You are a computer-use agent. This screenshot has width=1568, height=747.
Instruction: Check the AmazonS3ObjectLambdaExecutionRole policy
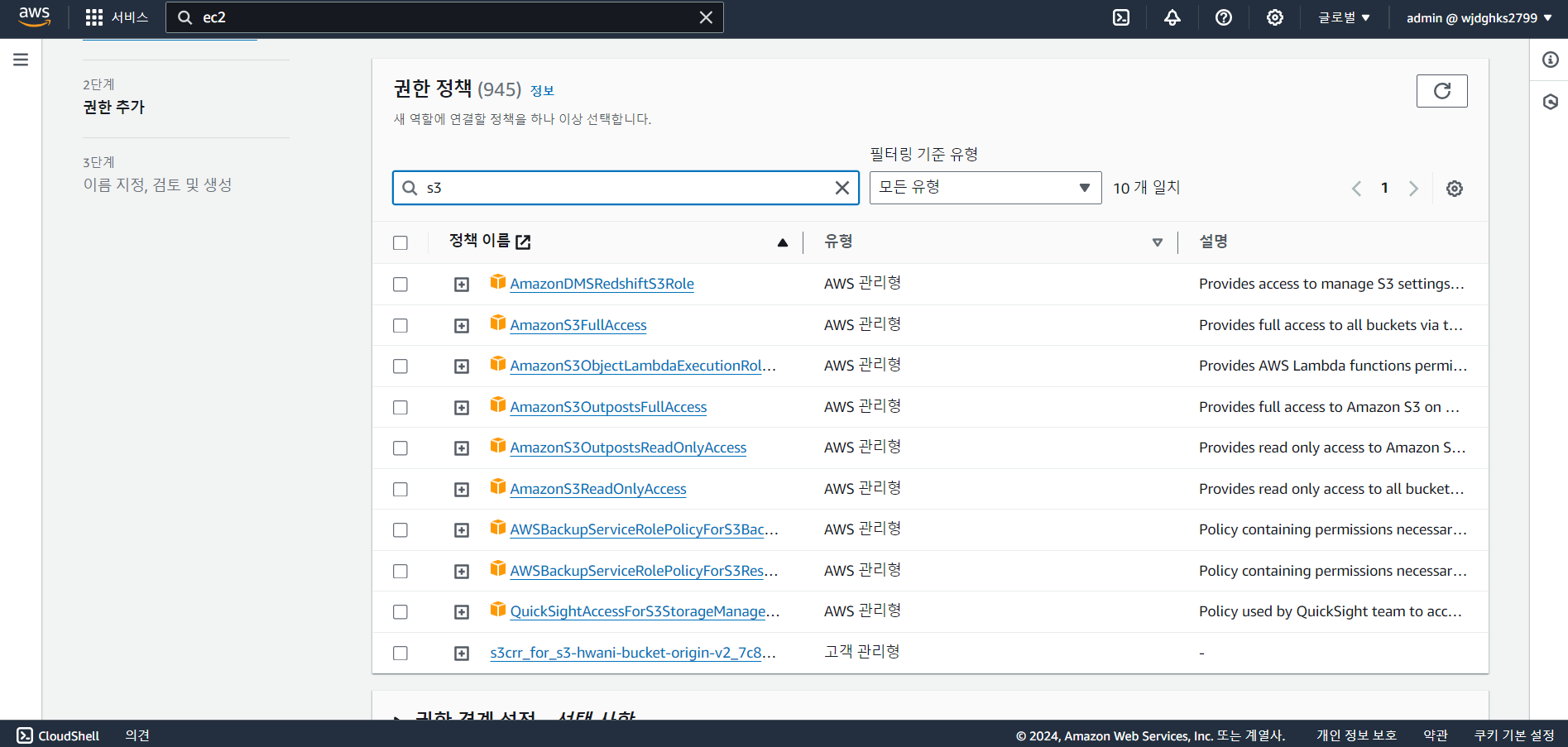pyautogui.click(x=400, y=366)
